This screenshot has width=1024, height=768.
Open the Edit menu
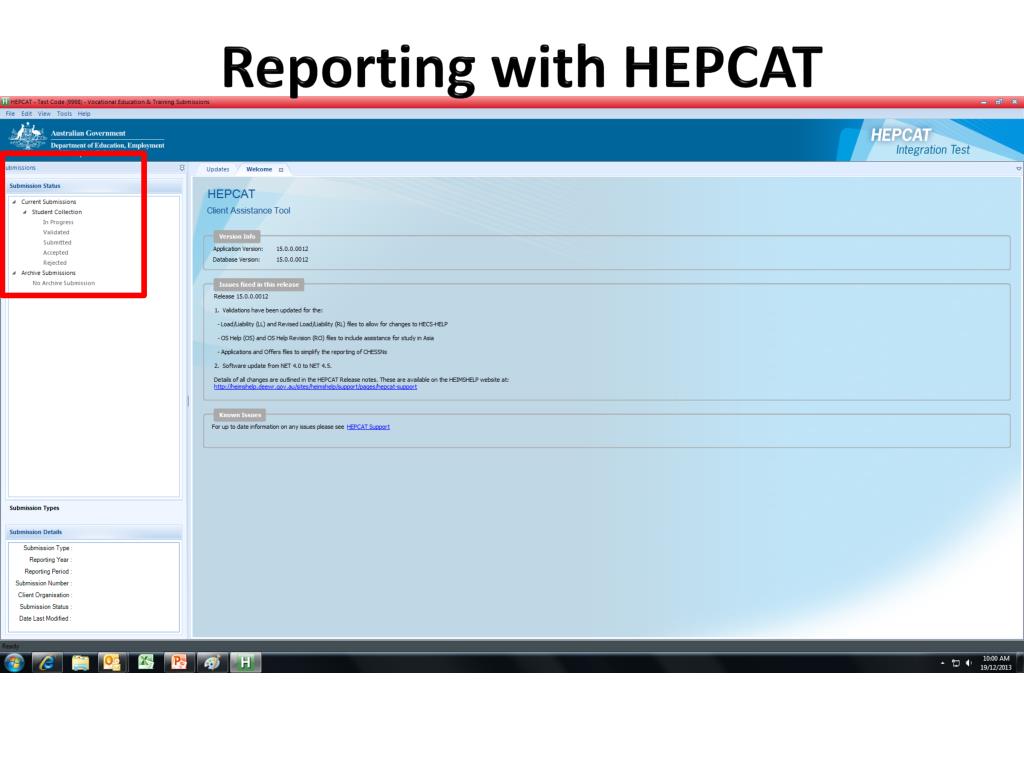tap(26, 114)
